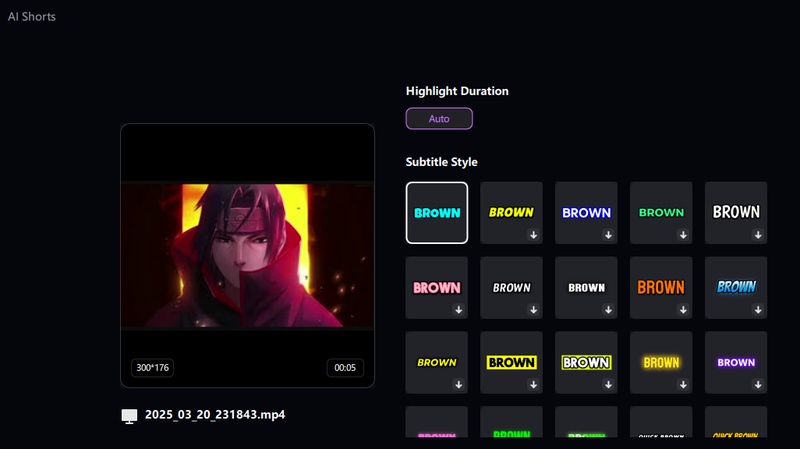The image size is (800, 449).
Task: Download the large white BROWN style
Action: pyautogui.click(x=758, y=235)
